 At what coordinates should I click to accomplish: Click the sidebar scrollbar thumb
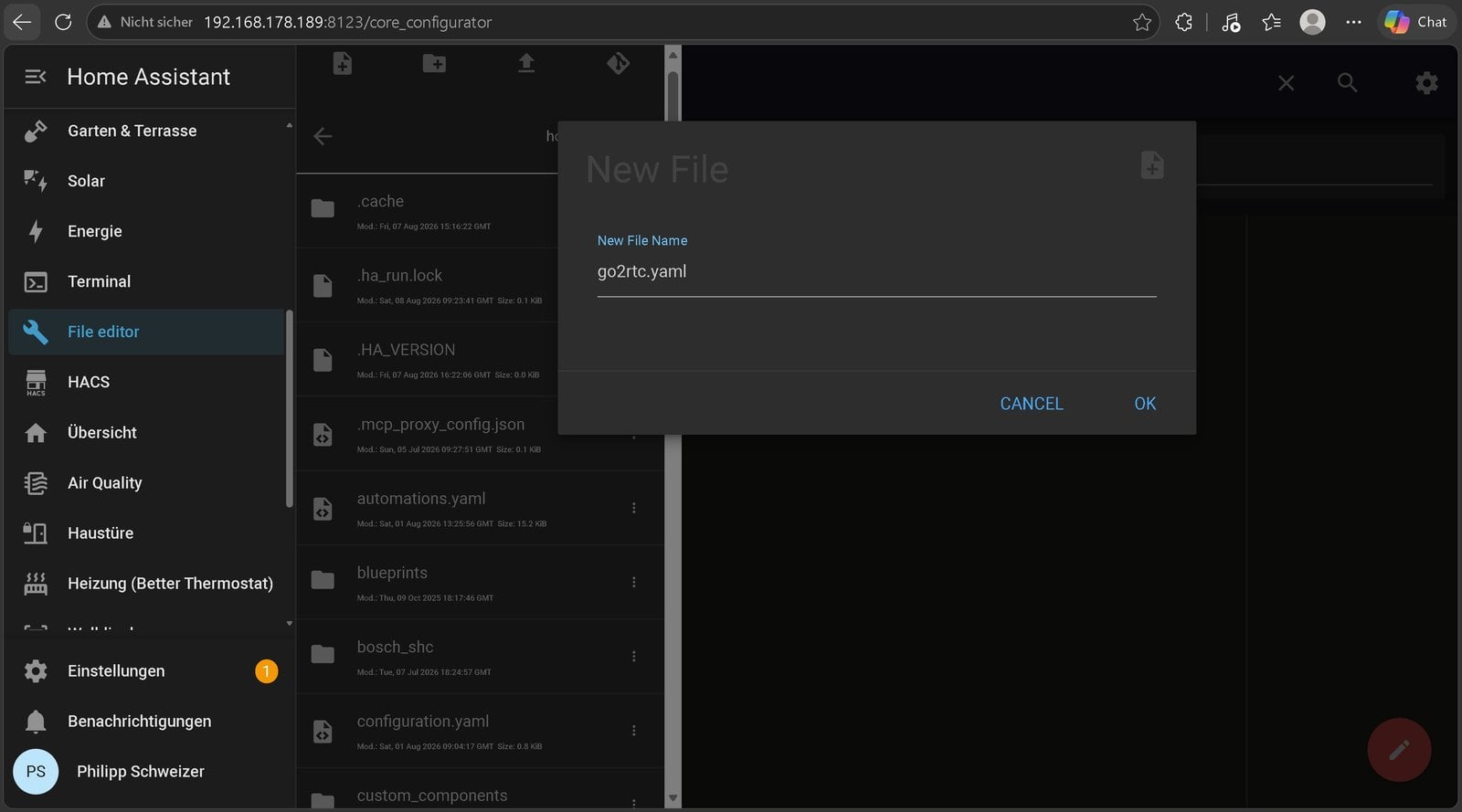pyautogui.click(x=290, y=408)
